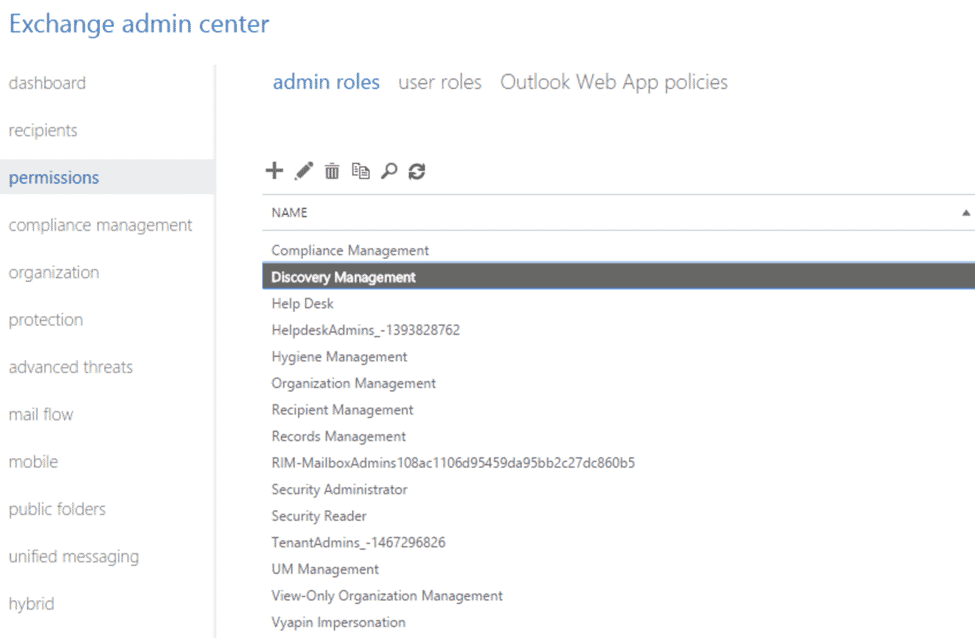The height and width of the screenshot is (638, 975).
Task: Go to compliance management
Action: [x=101, y=225]
